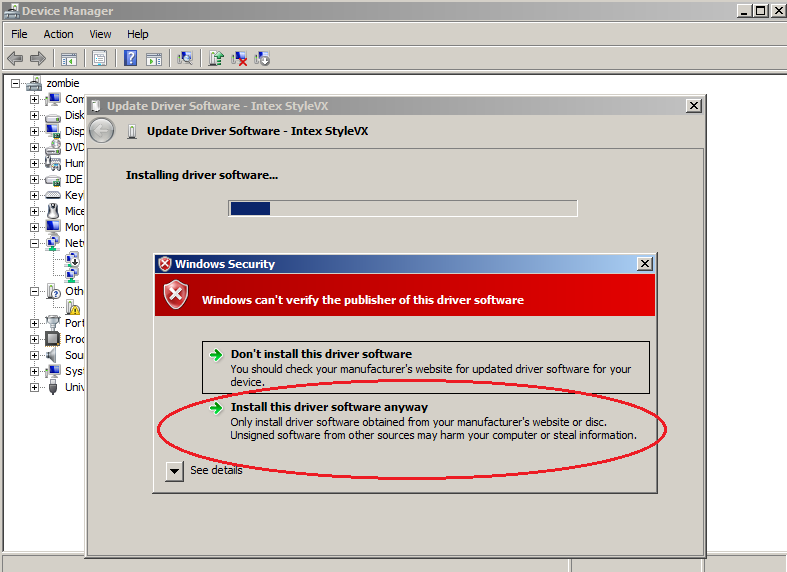This screenshot has height=572, width=787.
Task: Choose Don't install this driver software
Action: (x=321, y=354)
